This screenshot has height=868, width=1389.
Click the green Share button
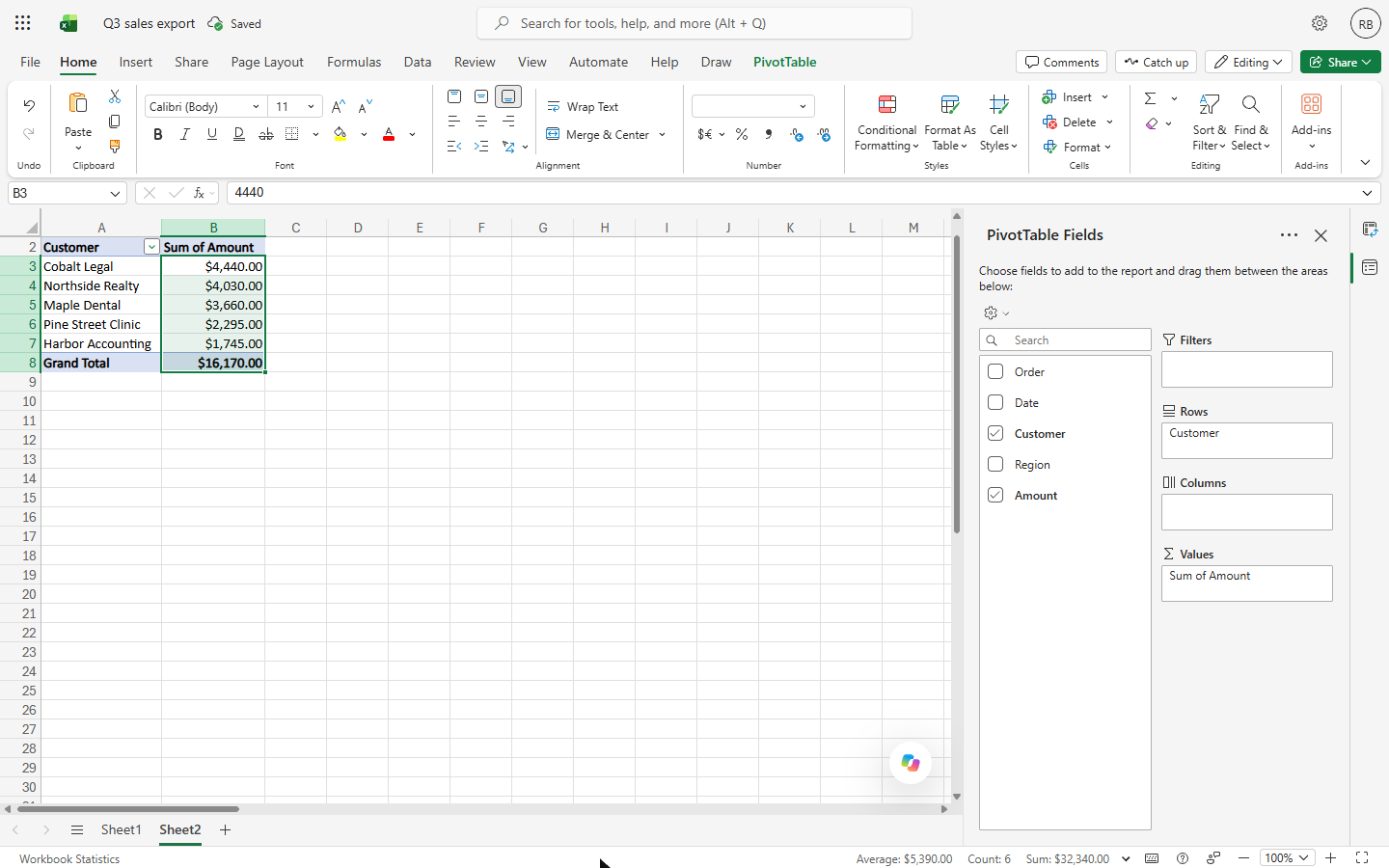point(1340,62)
